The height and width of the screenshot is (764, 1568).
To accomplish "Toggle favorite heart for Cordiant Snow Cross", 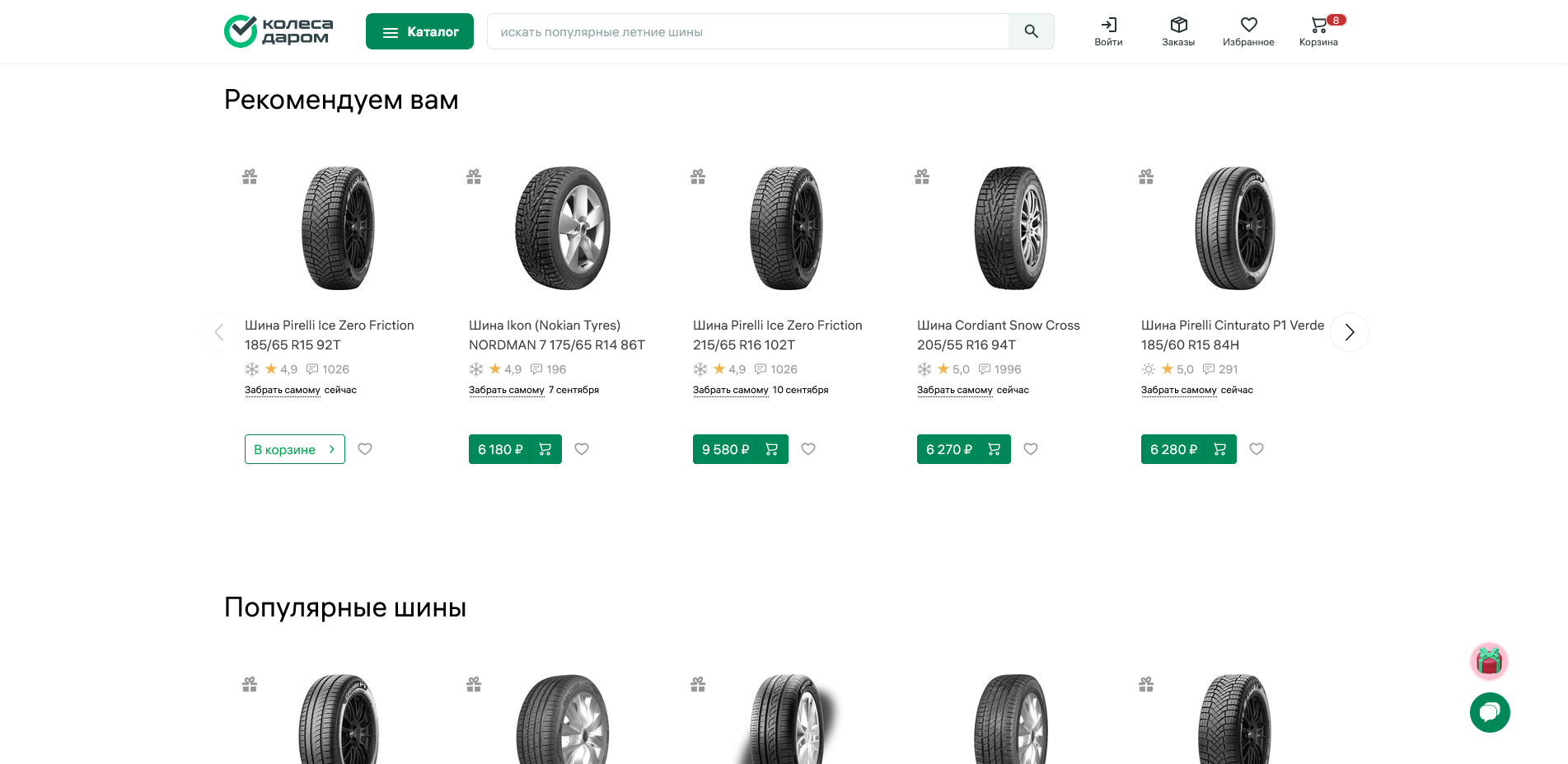I will [x=1031, y=449].
